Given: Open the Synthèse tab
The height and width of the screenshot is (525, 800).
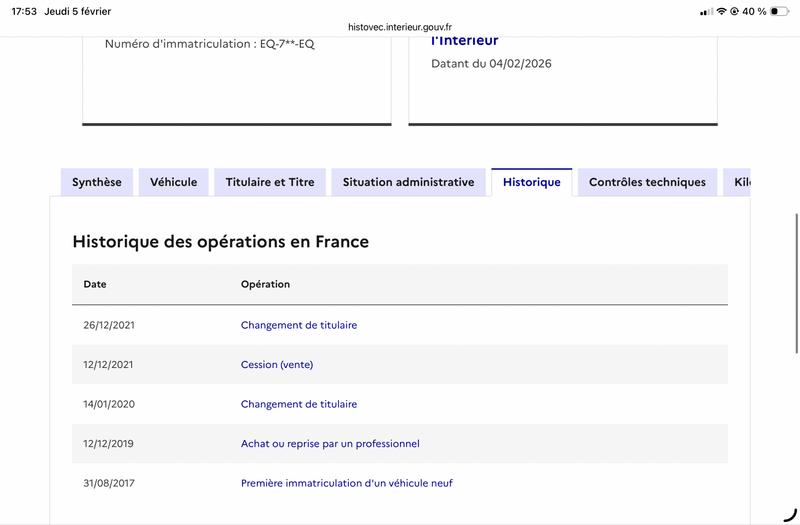Looking at the screenshot, I should [97, 182].
